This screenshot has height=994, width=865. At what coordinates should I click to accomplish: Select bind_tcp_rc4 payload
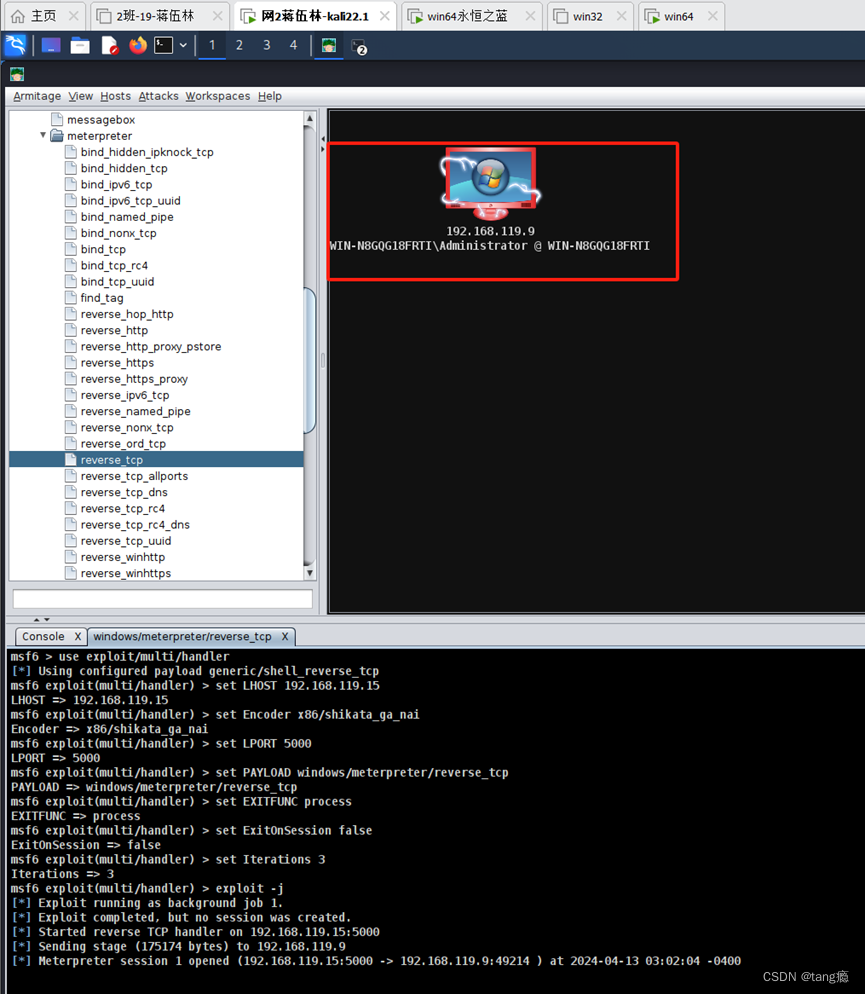114,266
